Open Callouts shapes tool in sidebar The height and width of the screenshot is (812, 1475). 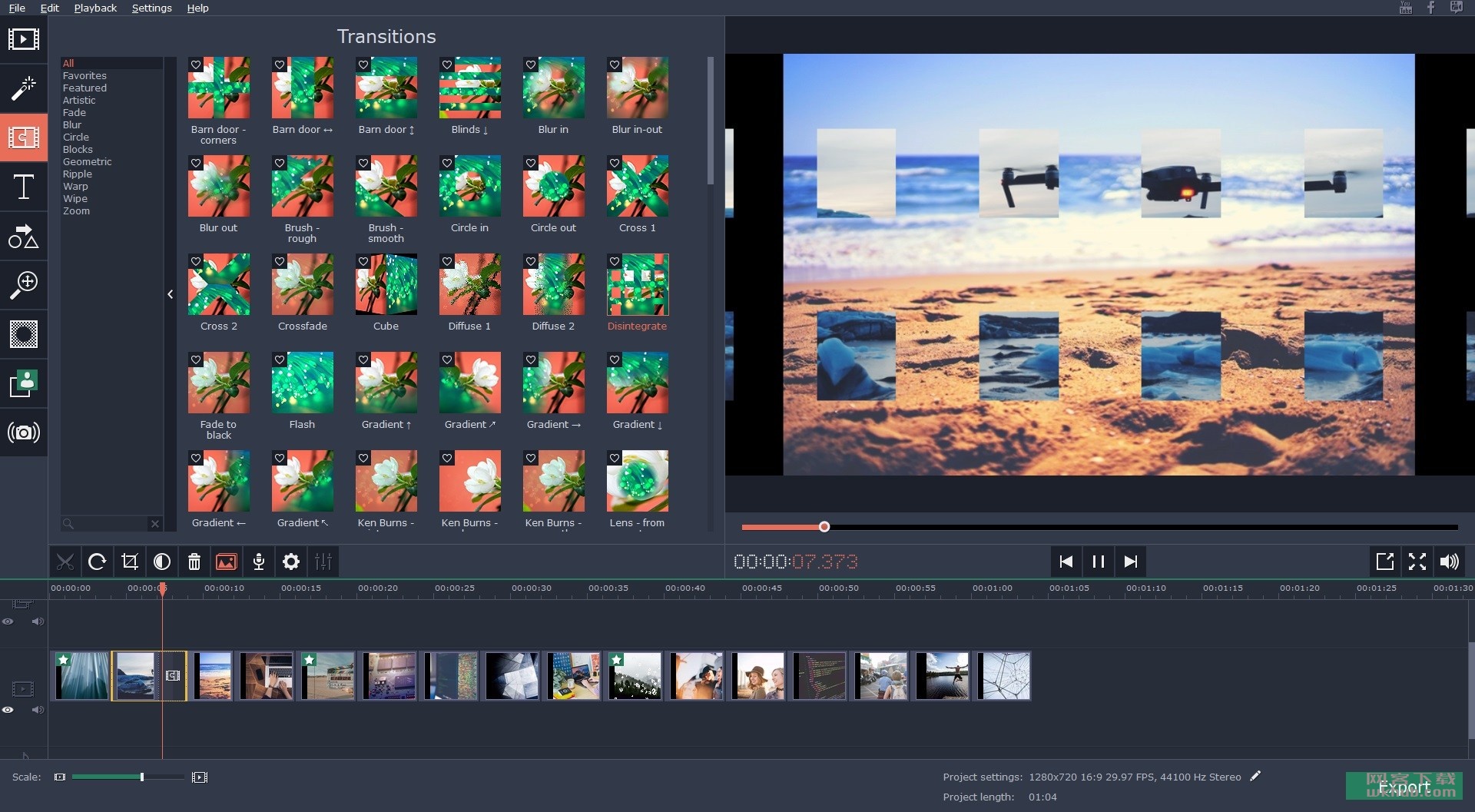tap(24, 236)
